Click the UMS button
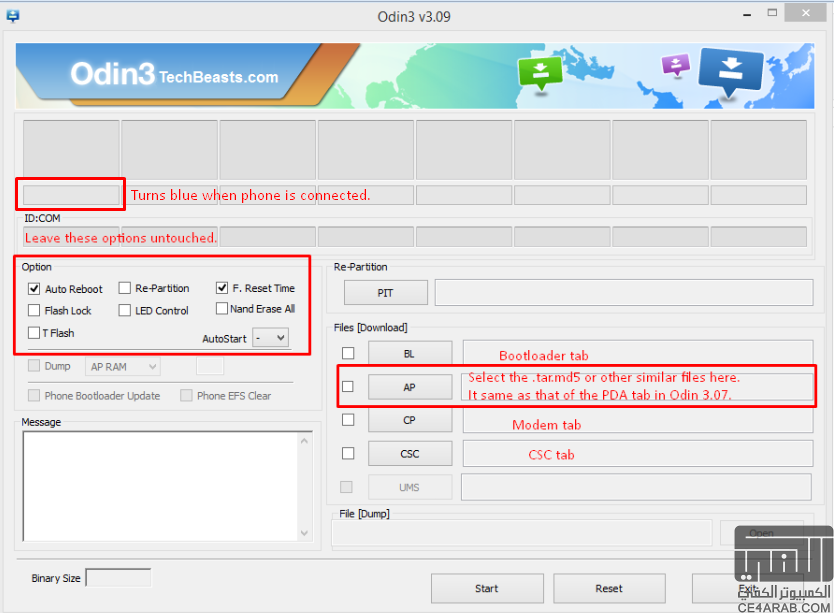The height and width of the screenshot is (613, 834). 410,487
